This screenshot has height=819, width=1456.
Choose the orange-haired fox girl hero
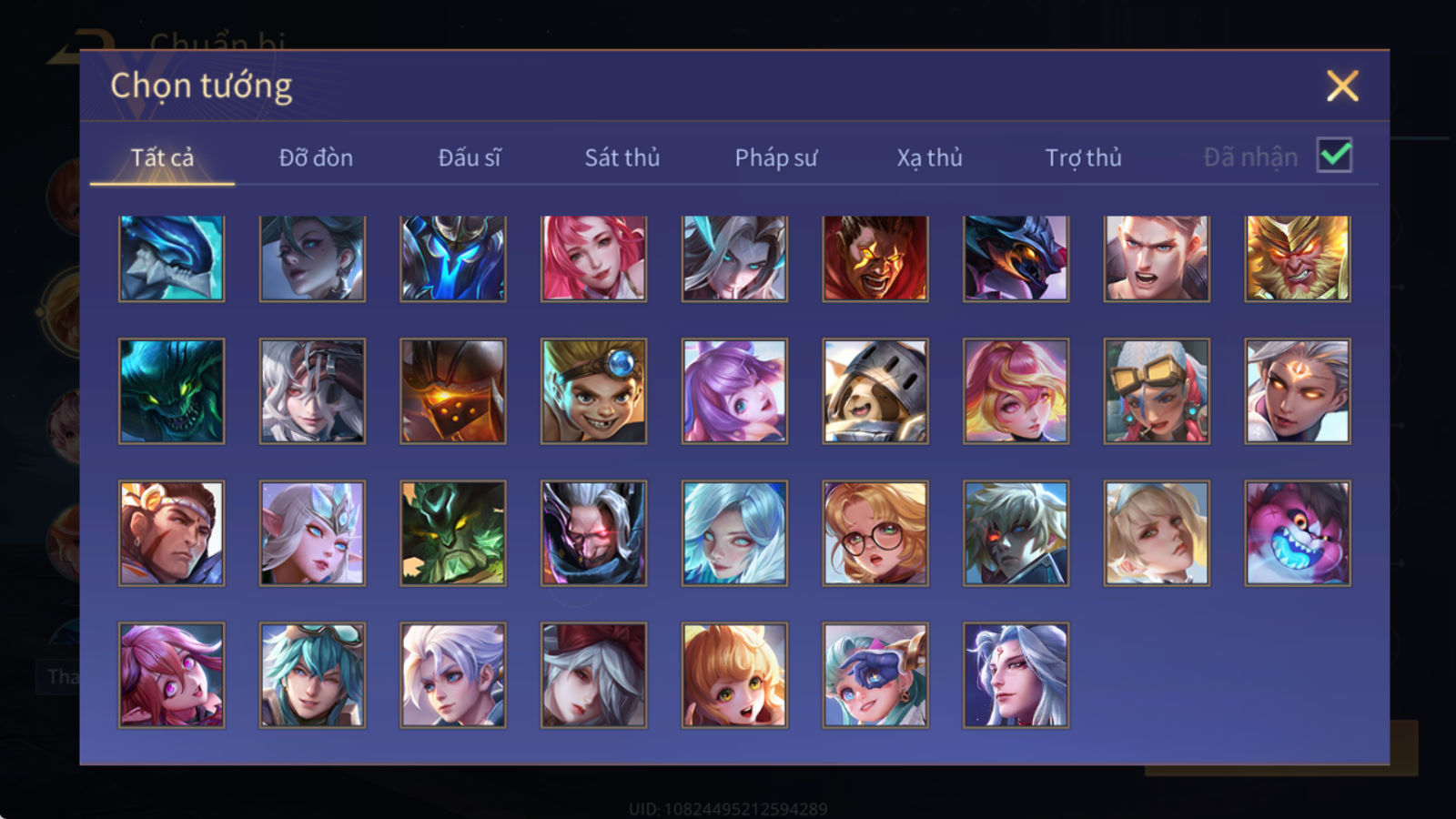pyautogui.click(x=734, y=675)
